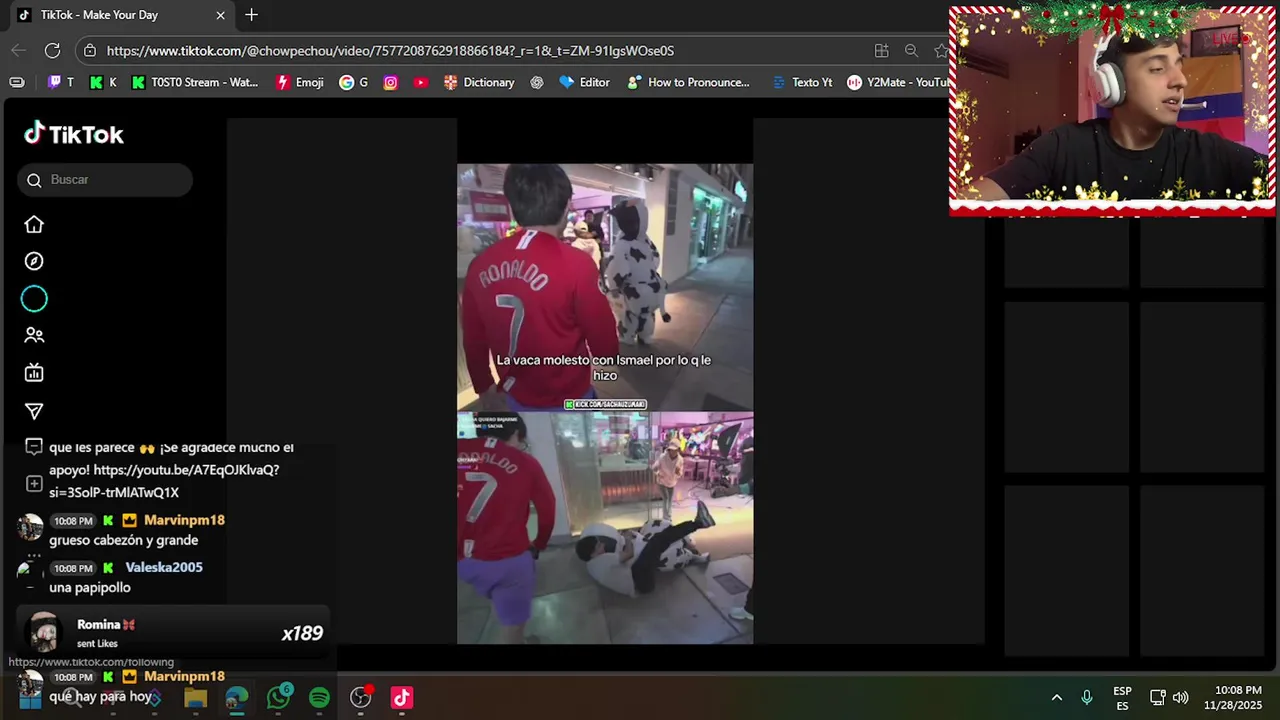Screen dimensions: 1280x720
Task: View site information lock icon
Action: coord(90,50)
